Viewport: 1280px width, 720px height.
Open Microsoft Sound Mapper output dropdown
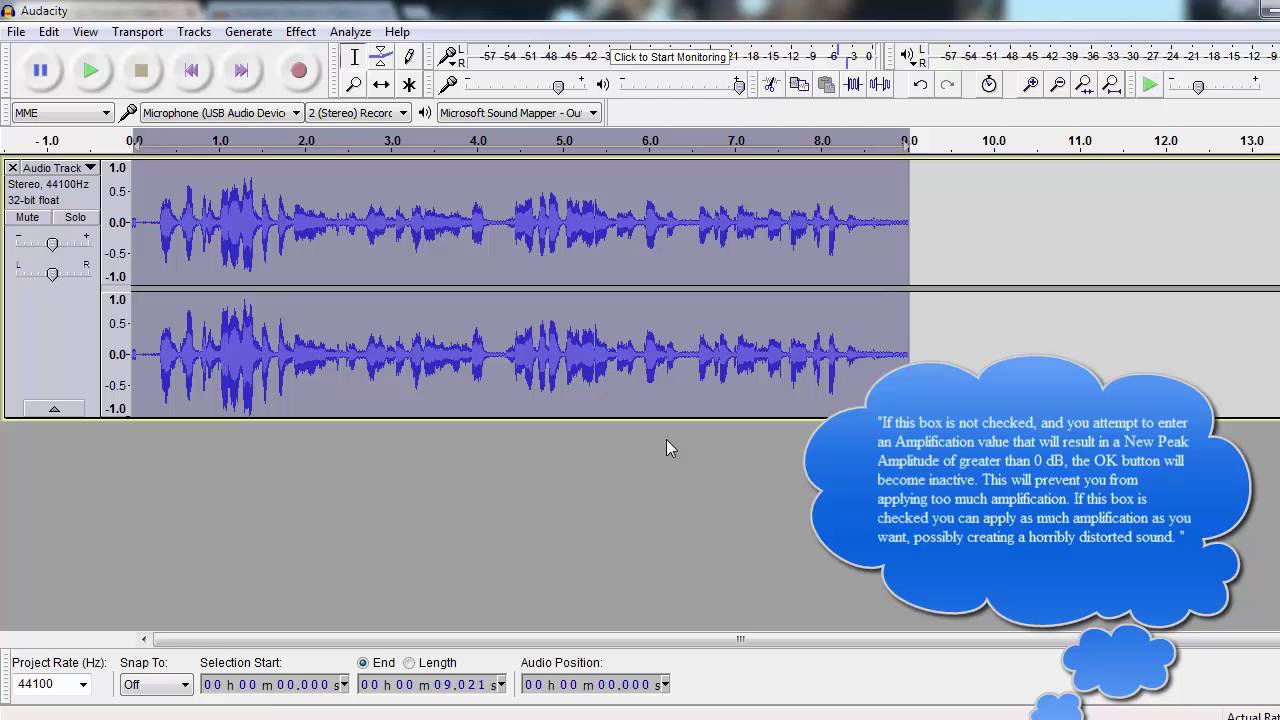(x=519, y=113)
